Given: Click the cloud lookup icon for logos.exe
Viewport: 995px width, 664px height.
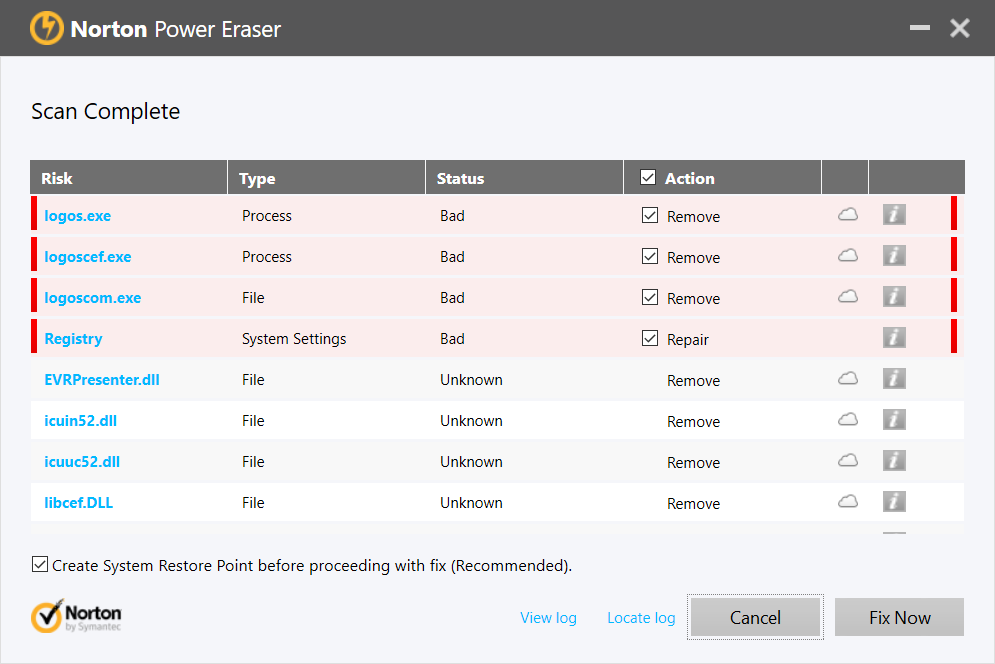Looking at the screenshot, I should click(x=847, y=214).
